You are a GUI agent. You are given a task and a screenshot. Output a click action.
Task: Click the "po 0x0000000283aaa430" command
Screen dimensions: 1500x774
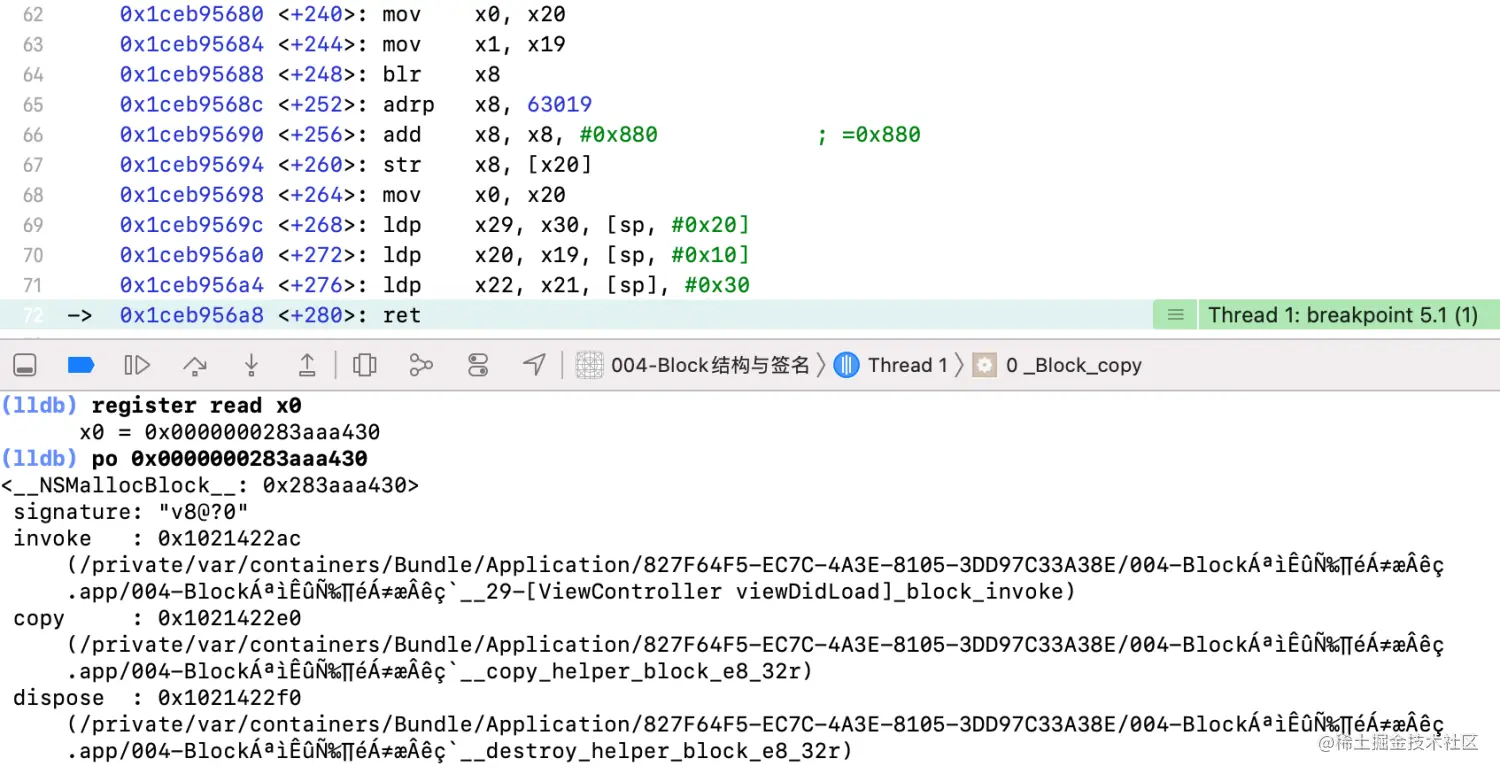[x=229, y=459]
